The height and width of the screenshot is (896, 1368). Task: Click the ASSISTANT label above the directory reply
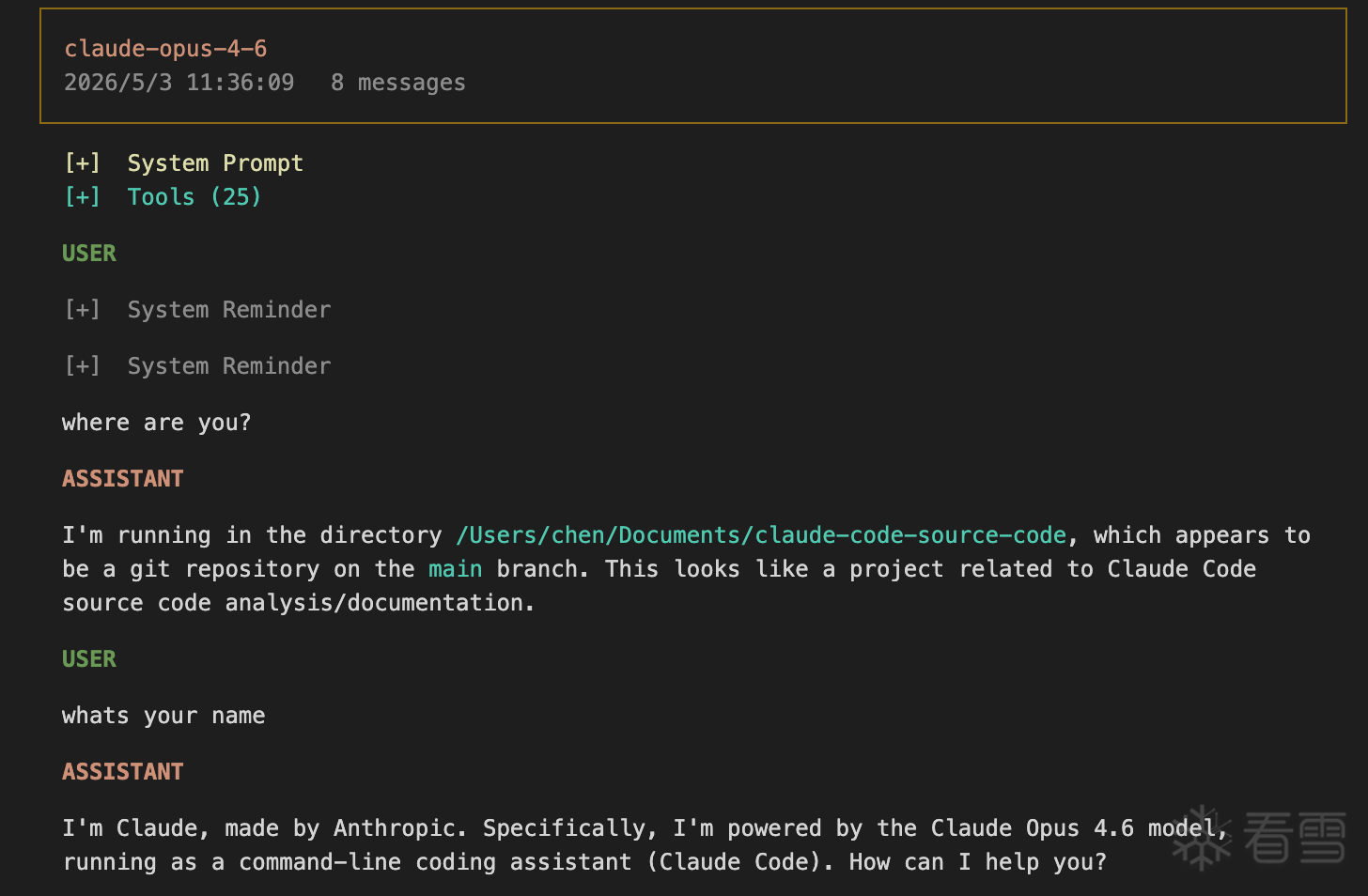(x=123, y=479)
